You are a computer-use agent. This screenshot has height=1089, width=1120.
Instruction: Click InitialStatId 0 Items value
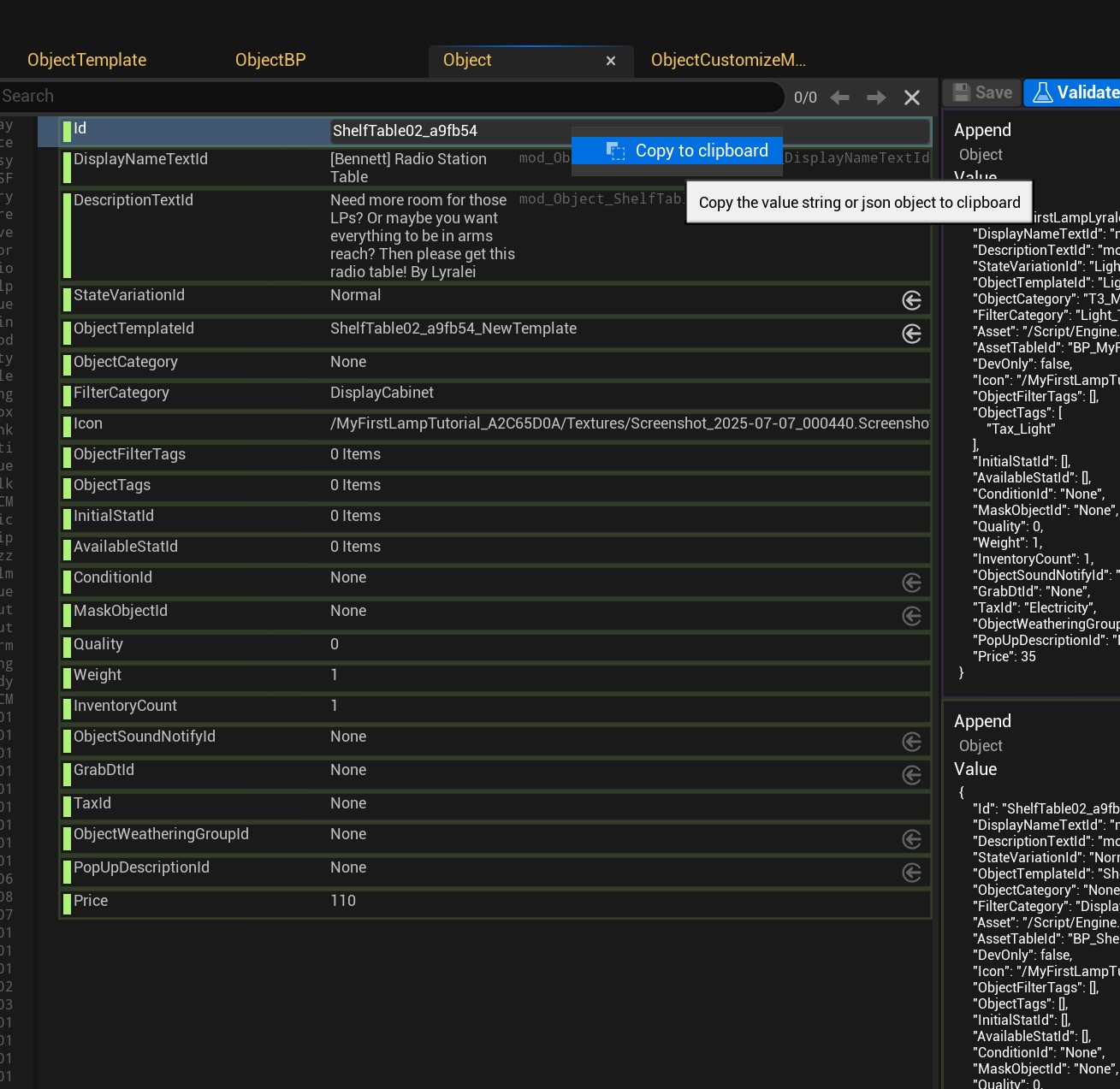coord(355,516)
